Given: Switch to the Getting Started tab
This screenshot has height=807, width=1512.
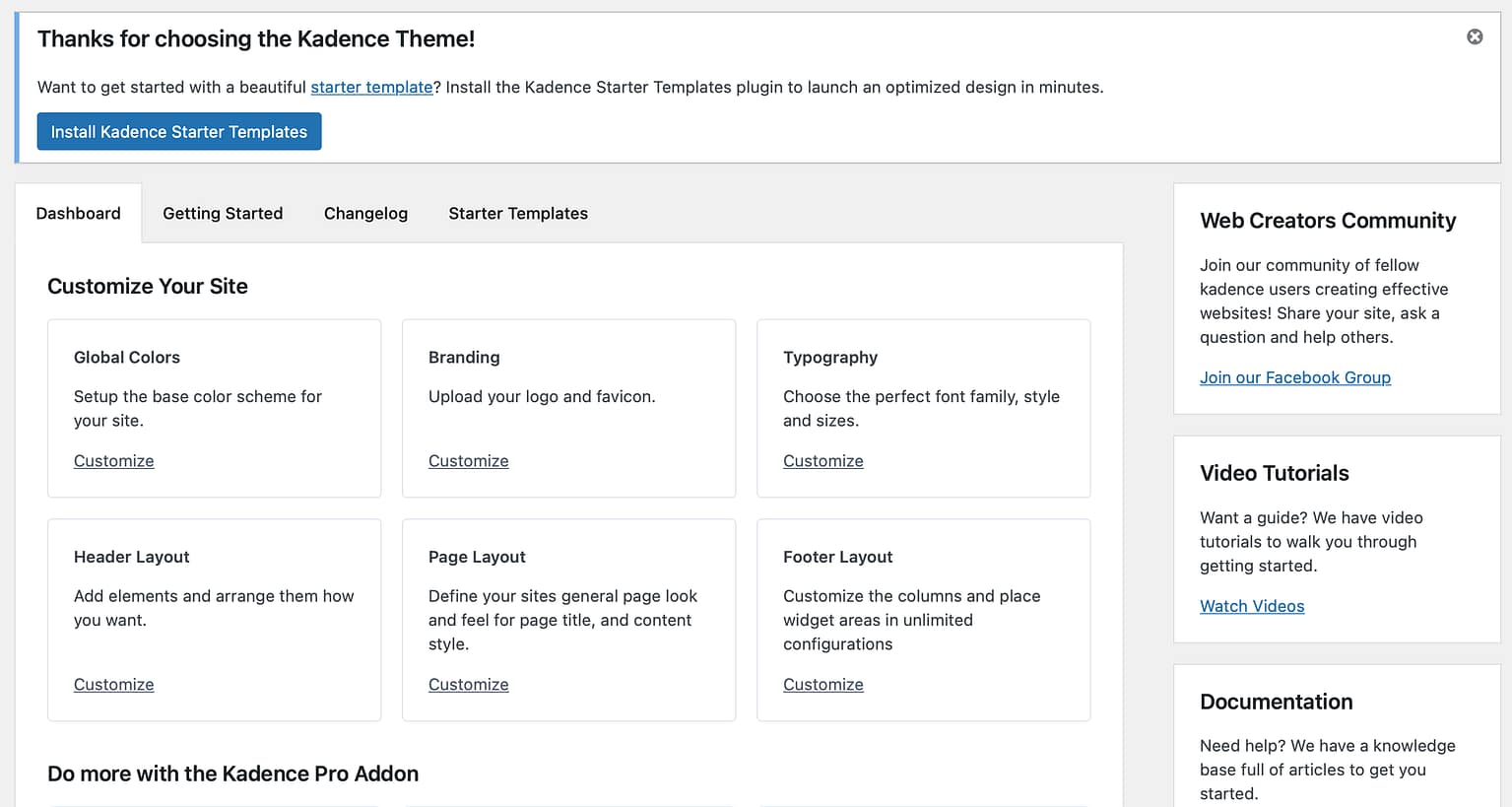Looking at the screenshot, I should [223, 213].
